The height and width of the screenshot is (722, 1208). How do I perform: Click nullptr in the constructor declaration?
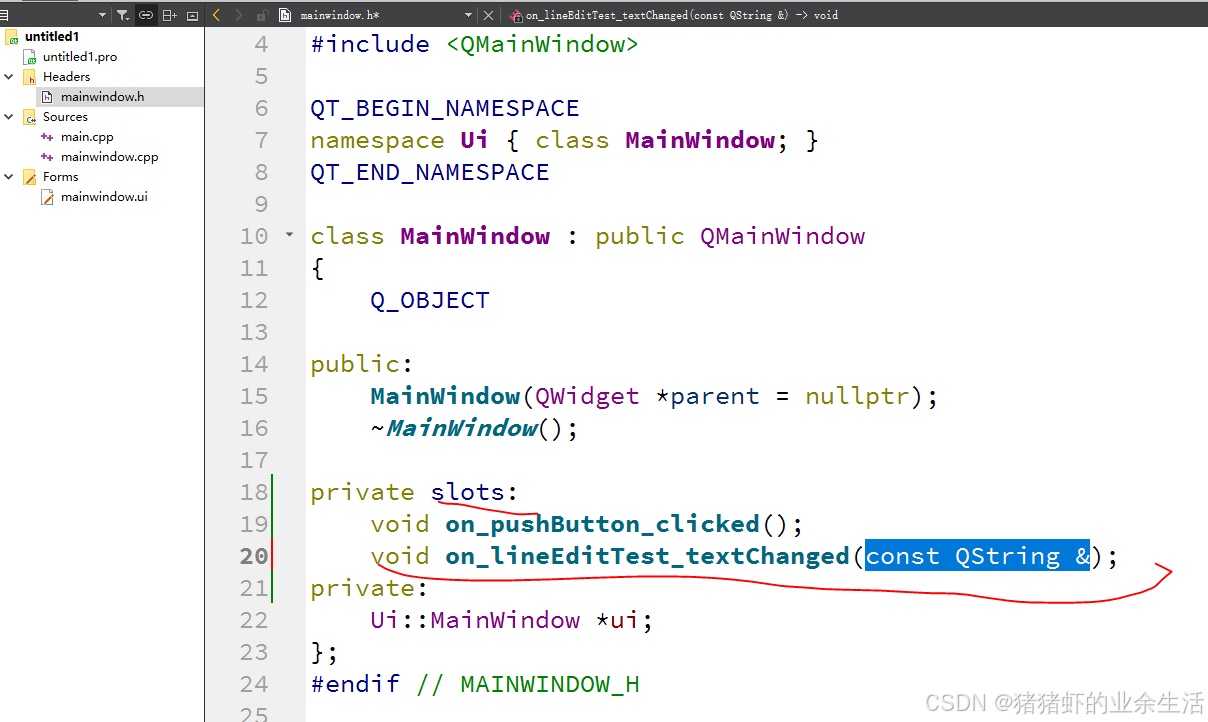(x=857, y=396)
